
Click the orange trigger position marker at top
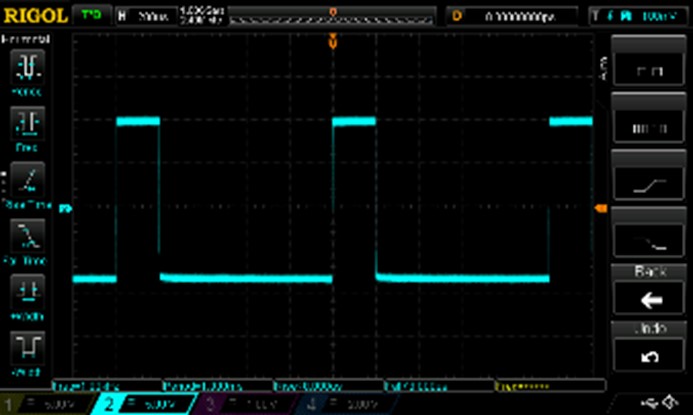[x=332, y=42]
